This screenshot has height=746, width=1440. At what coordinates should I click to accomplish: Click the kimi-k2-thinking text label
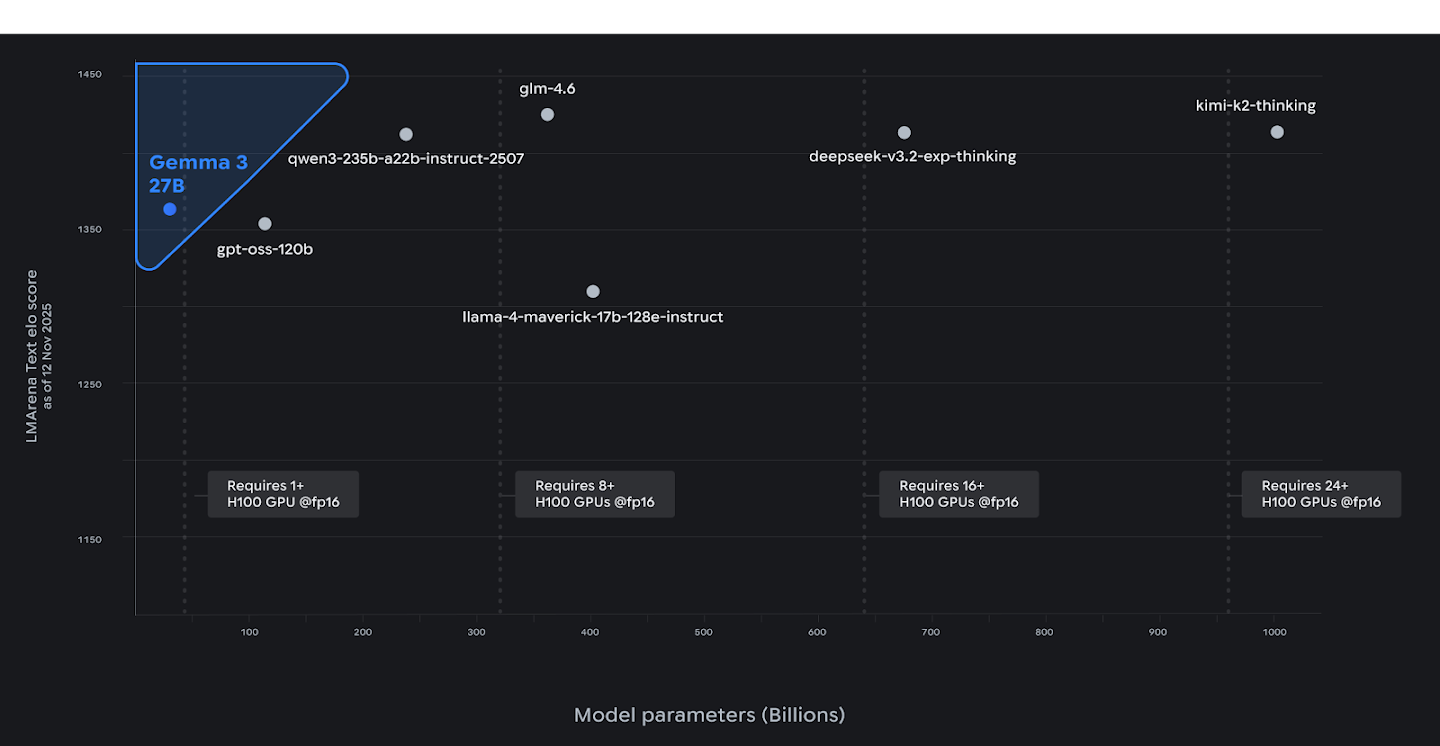pyautogui.click(x=1256, y=105)
